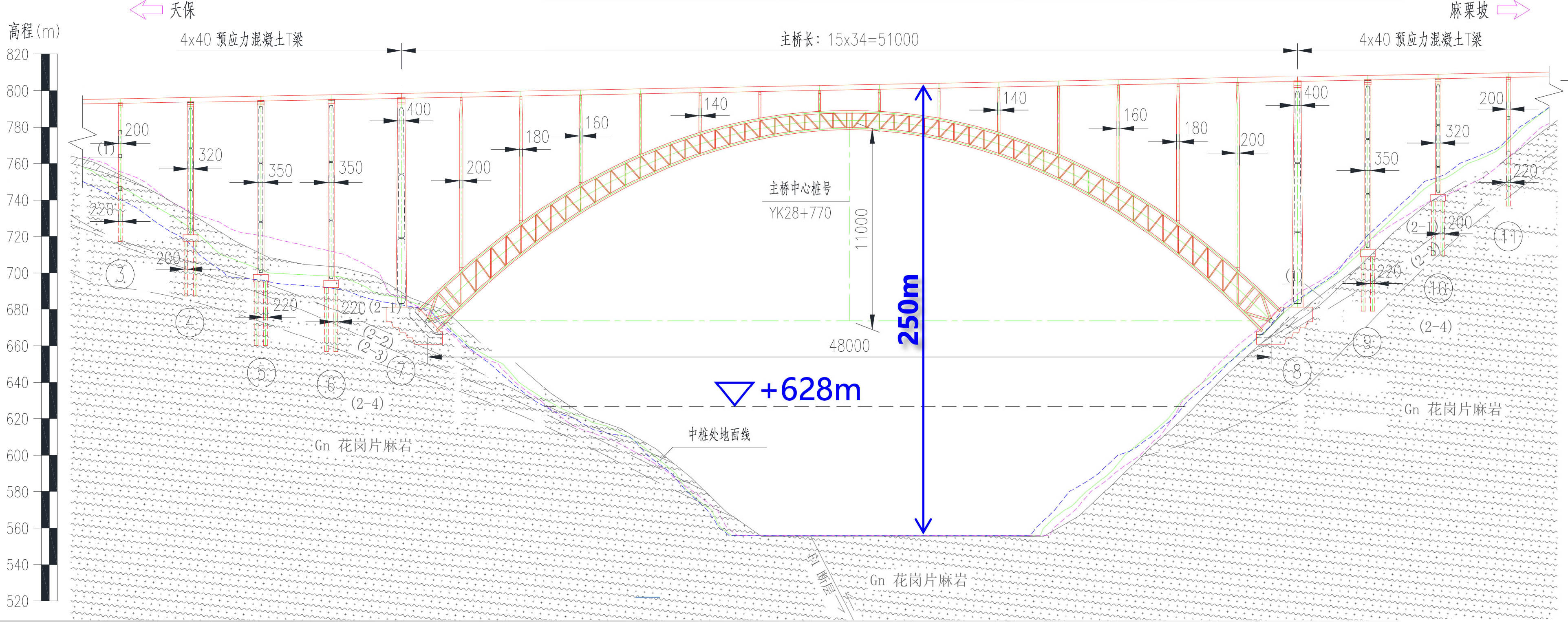Click the 高程(m) elevation axis title
Image resolution: width=1568 pixels, height=622 pixels.
coord(33,31)
